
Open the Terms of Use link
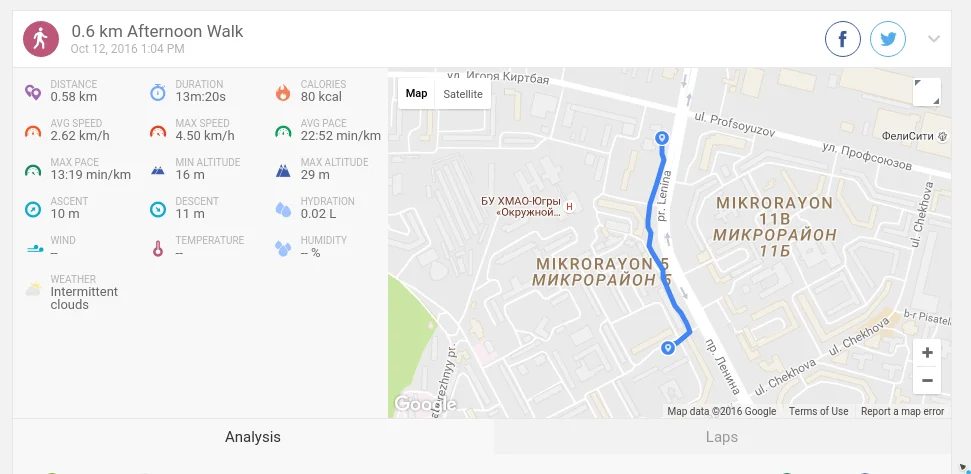tap(818, 411)
